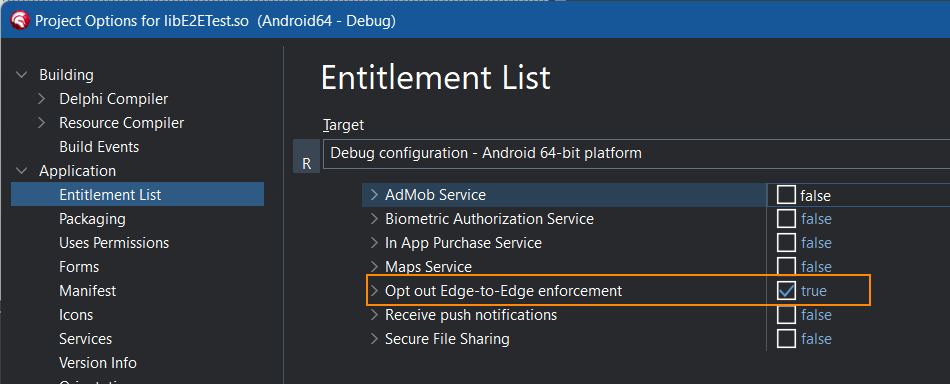Click Receive push notifications label
950x384 pixels.
tap(471, 315)
